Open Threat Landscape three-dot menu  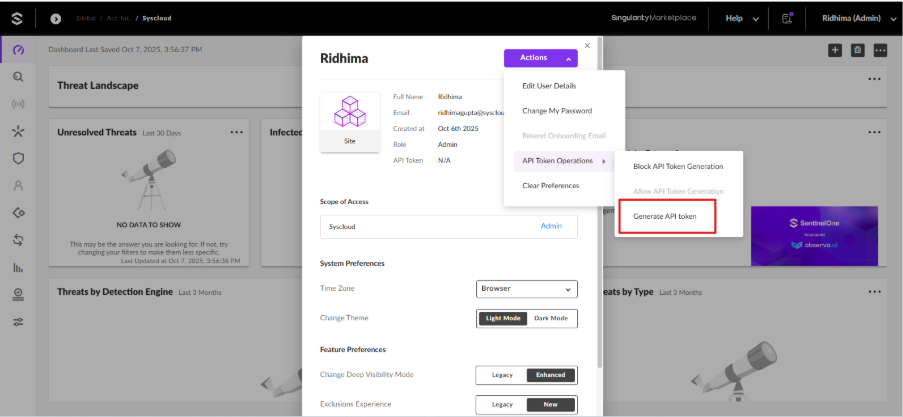tap(874, 79)
